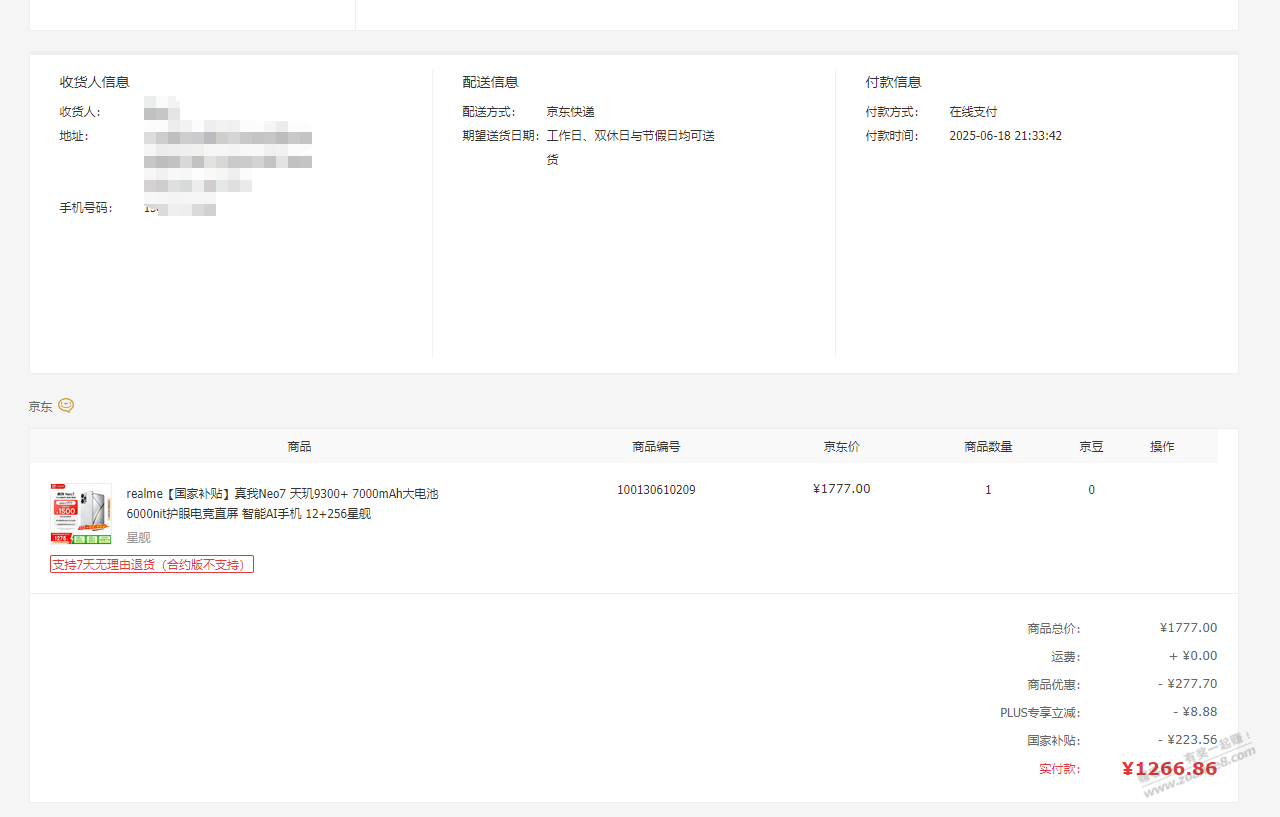Select payment time 2025-06-18 21:33:42
1280x817 pixels.
click(x=1005, y=136)
